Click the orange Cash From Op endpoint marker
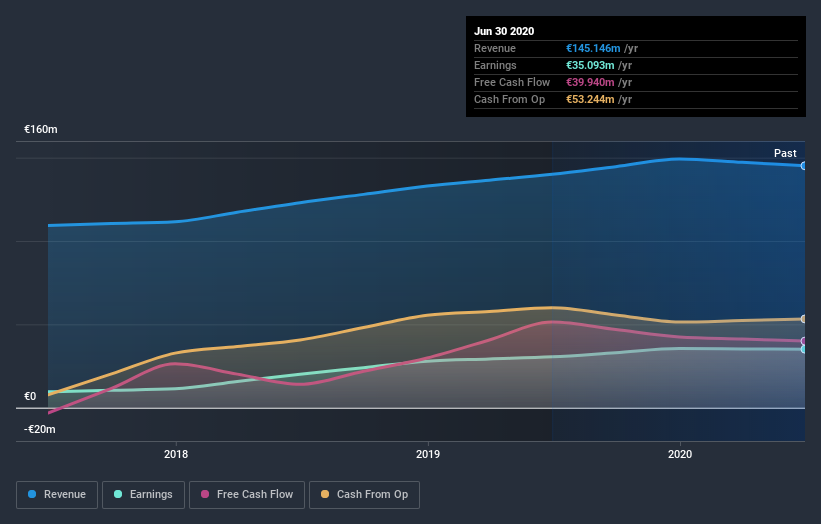 [x=804, y=319]
